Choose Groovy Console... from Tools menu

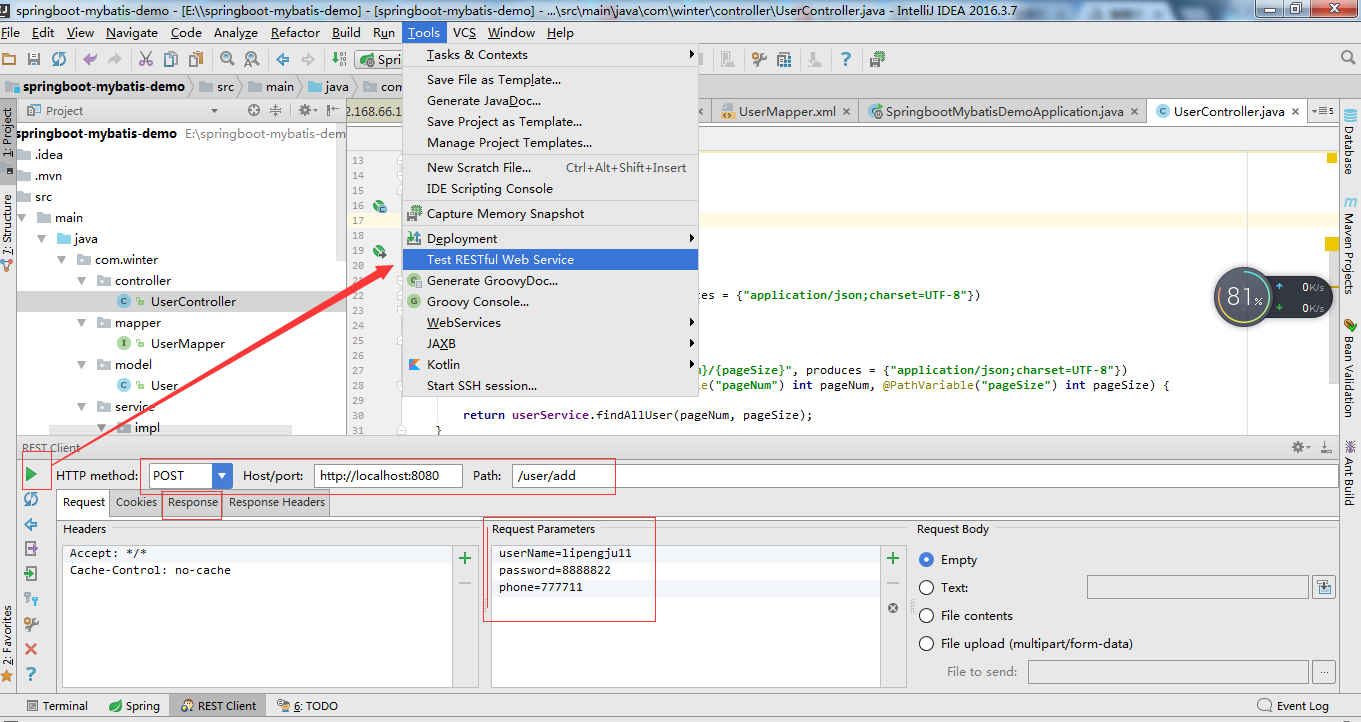549,301
